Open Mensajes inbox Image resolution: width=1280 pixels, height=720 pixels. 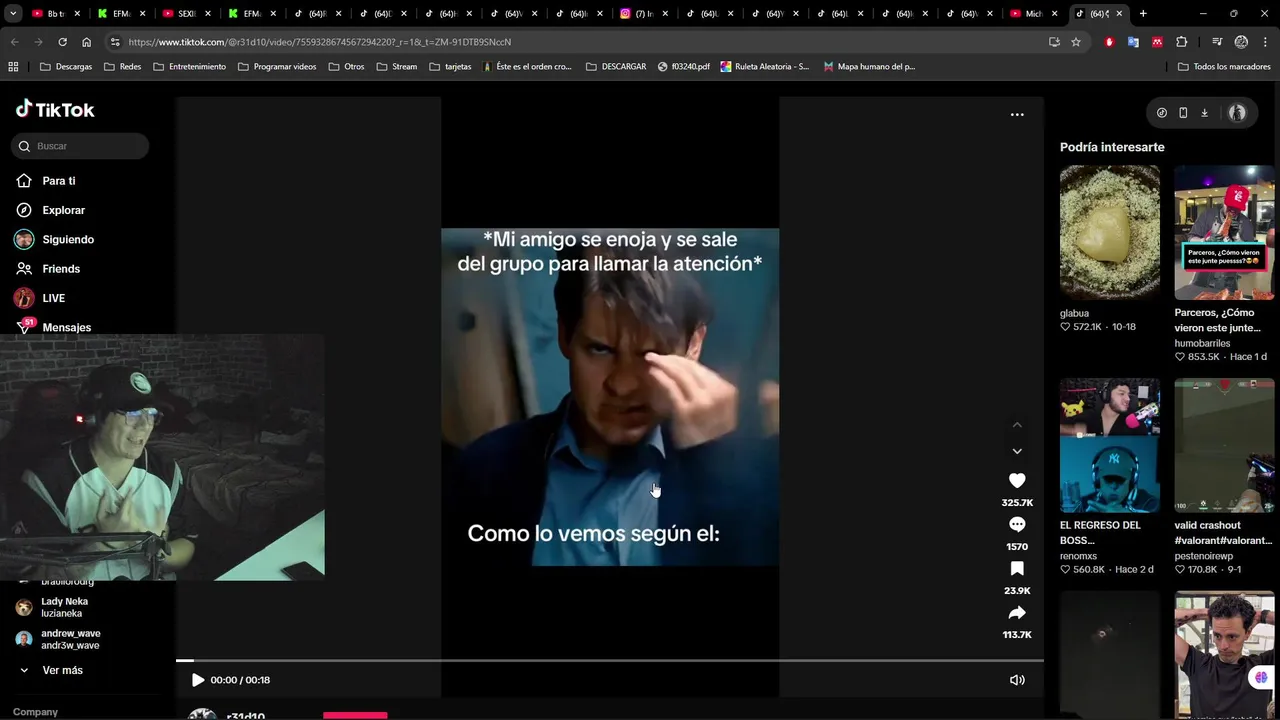66,327
